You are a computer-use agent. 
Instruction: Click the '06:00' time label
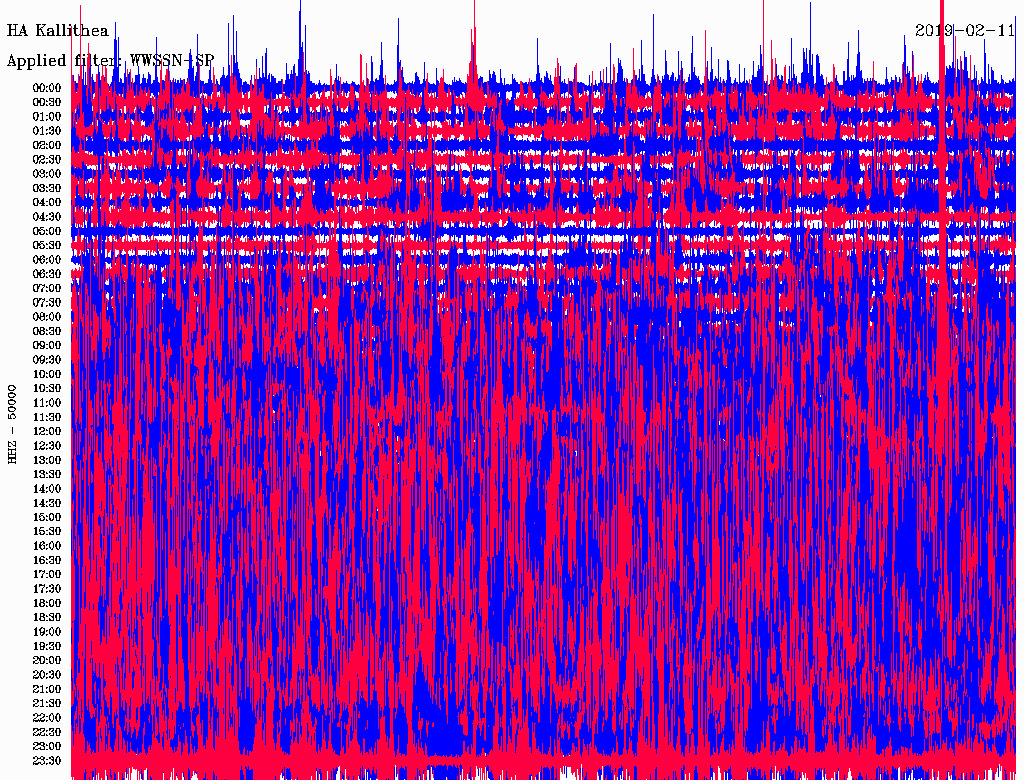[47, 260]
